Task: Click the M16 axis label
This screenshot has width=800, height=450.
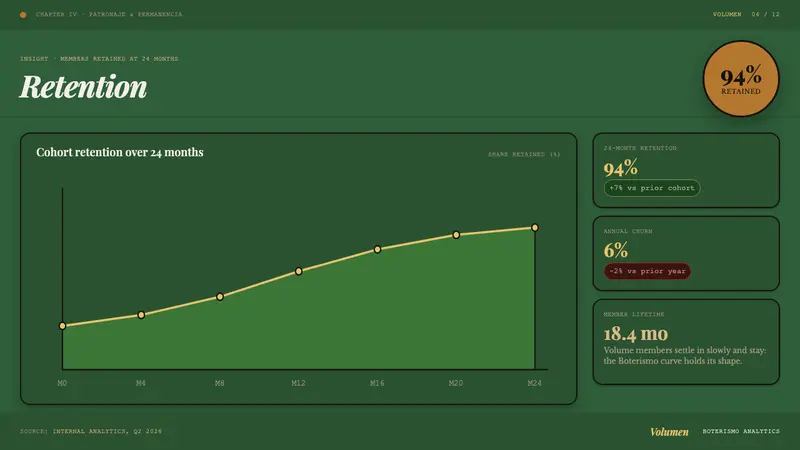Action: pos(377,383)
